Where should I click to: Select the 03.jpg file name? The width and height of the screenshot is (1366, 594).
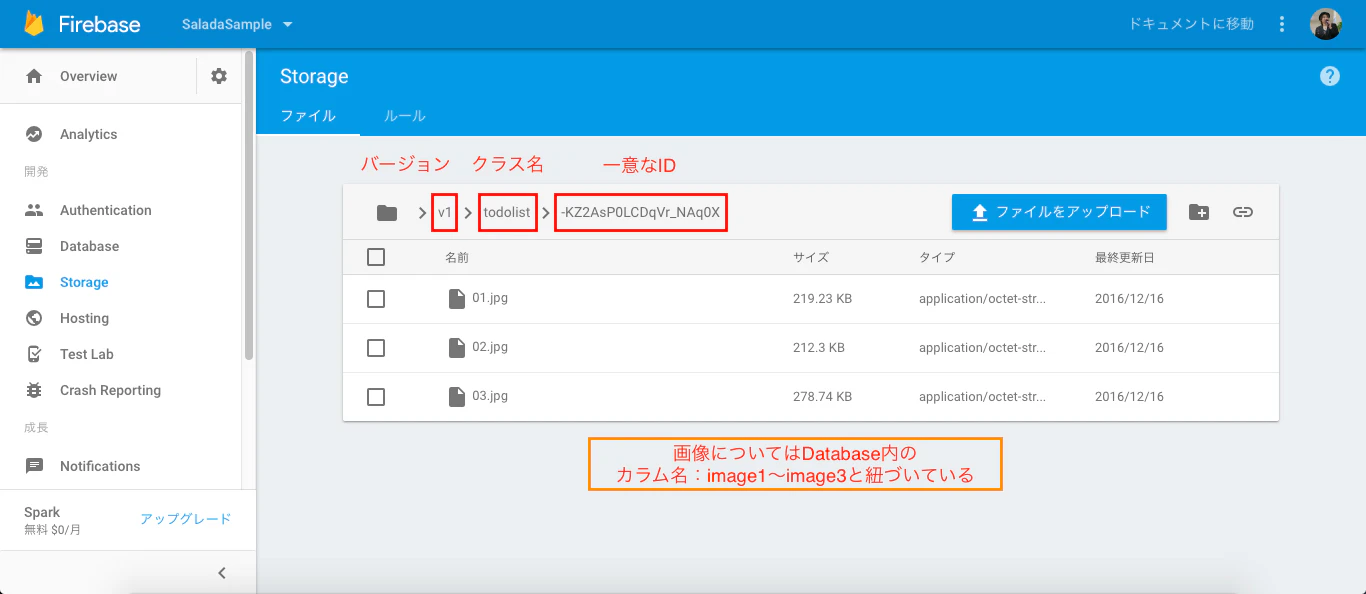pos(490,396)
